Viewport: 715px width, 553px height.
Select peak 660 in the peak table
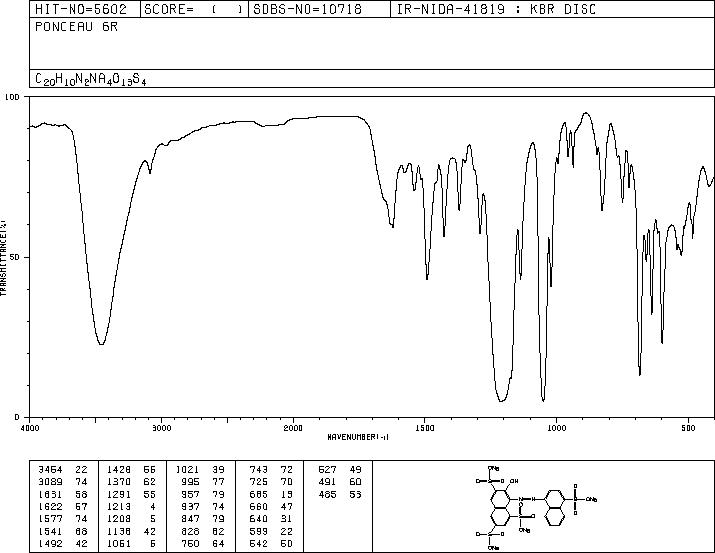[258, 506]
